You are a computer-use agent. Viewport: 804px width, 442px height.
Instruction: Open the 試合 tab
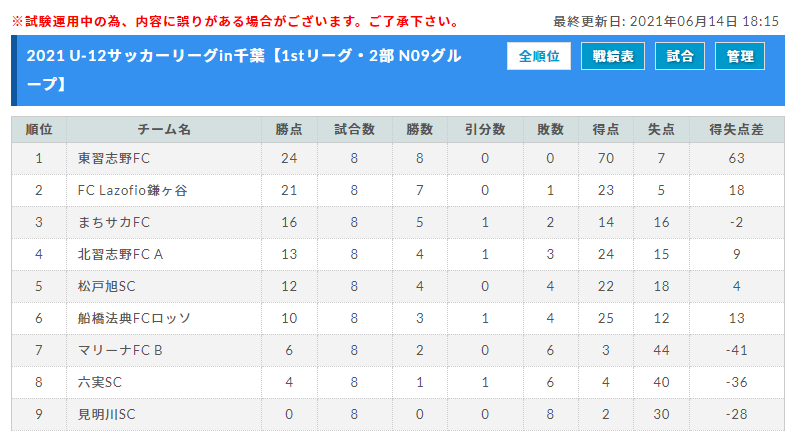click(x=680, y=56)
